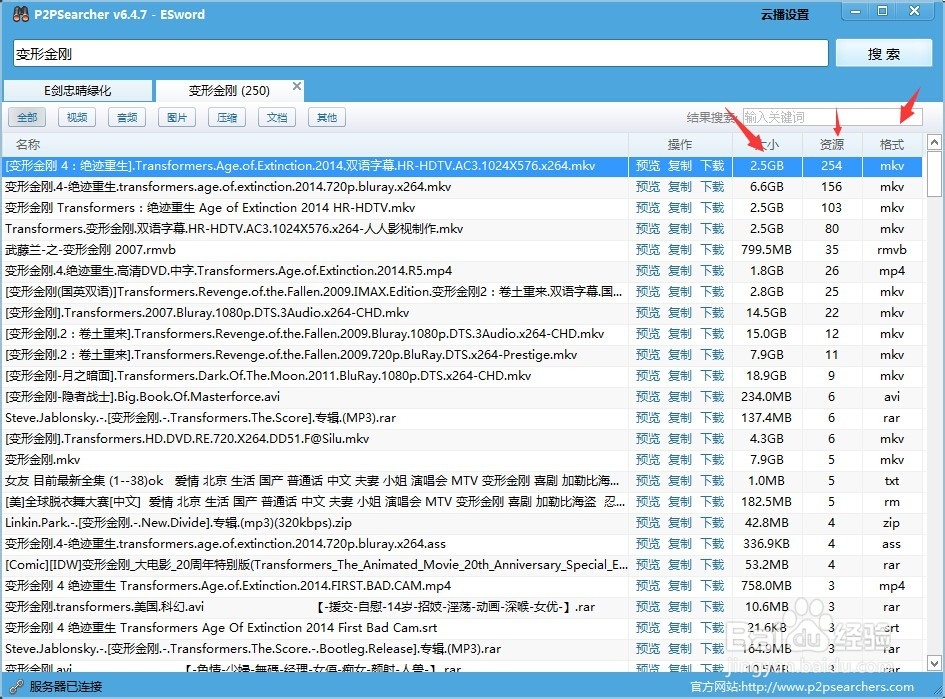This screenshot has width=945, height=699.
Task: Download the 6.6GB 720p.bluray.x264.mkv file
Action: pos(712,187)
